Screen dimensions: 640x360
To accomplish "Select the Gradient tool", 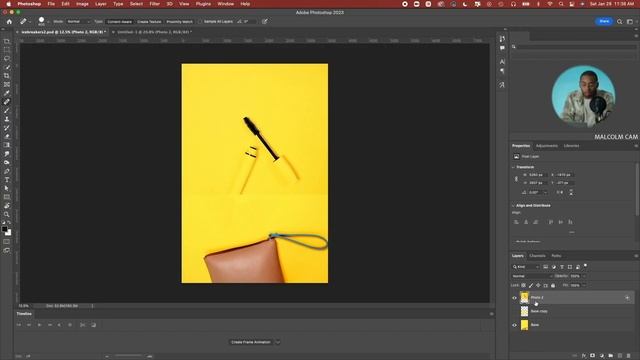I will click(7, 145).
